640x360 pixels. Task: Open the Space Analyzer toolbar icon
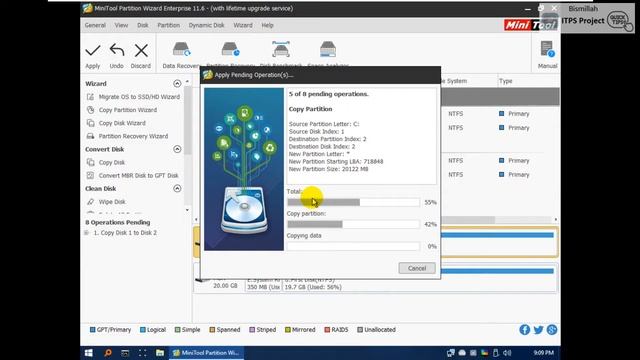328,50
